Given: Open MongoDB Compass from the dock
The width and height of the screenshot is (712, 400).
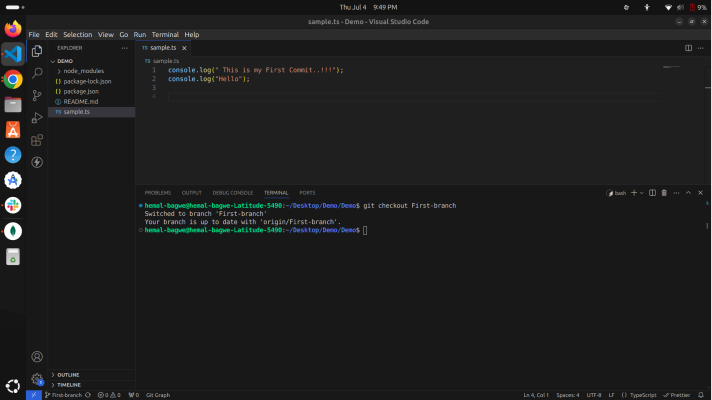Looking at the screenshot, I should (13, 231).
